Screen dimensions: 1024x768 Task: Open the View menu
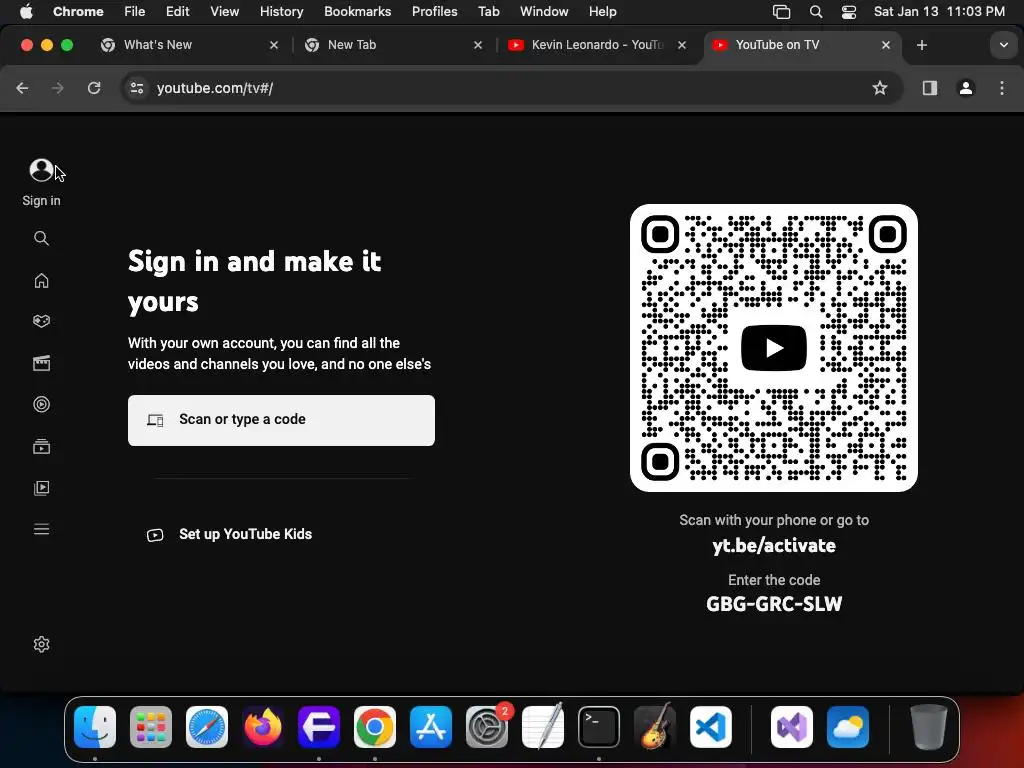coord(224,11)
